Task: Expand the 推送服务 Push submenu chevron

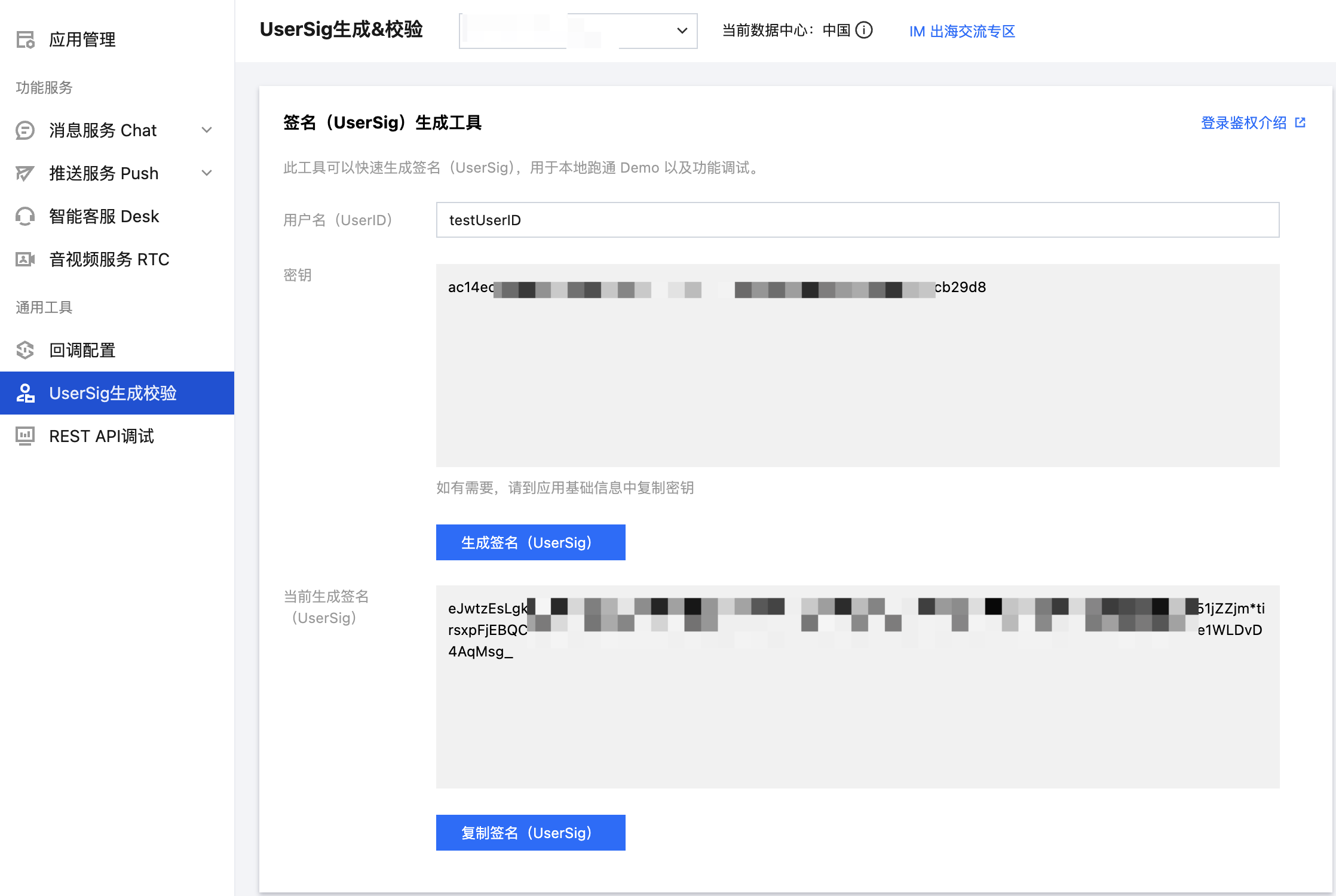Action: click(x=207, y=173)
